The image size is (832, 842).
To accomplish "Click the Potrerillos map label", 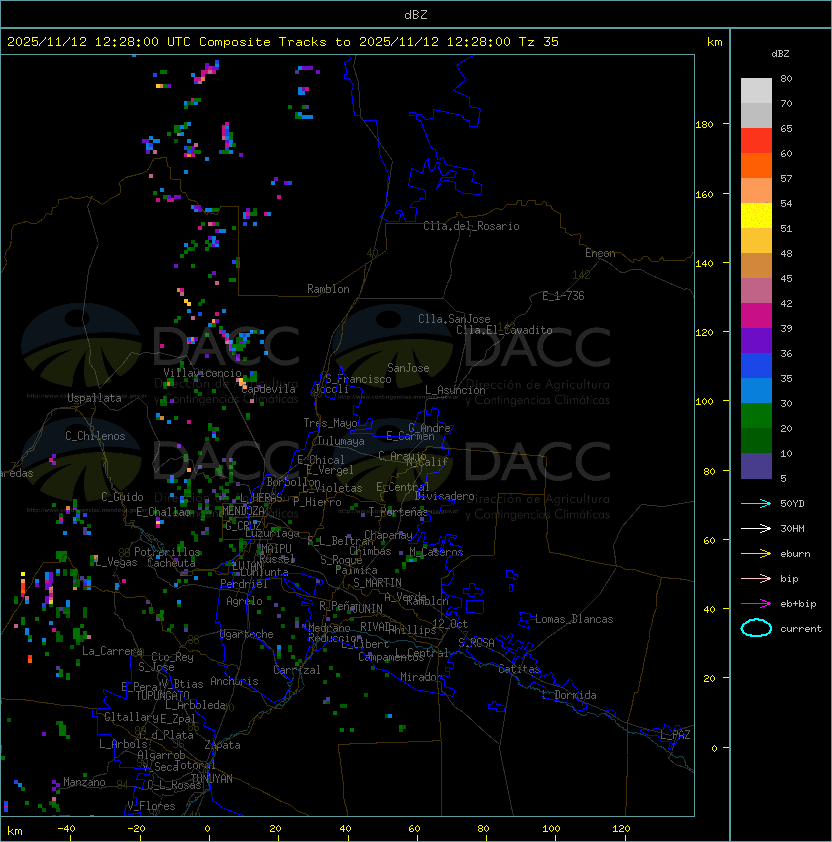I will click(x=167, y=552).
